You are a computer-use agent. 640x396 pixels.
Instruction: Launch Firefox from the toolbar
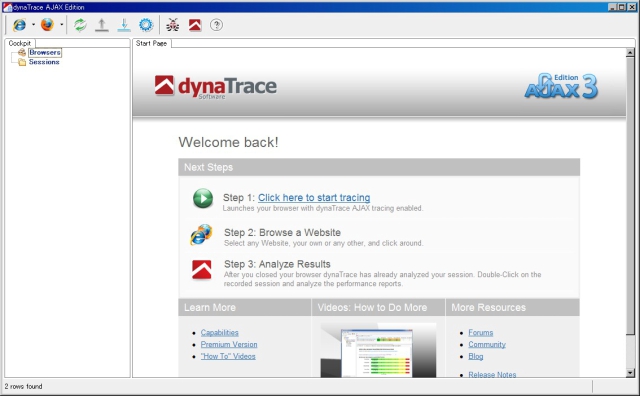47,25
